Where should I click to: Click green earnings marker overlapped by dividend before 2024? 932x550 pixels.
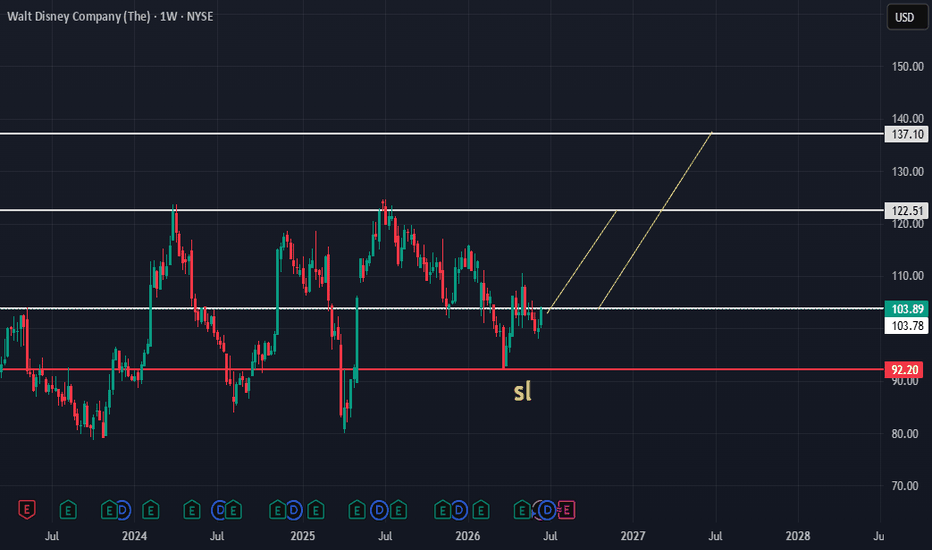pos(108,510)
